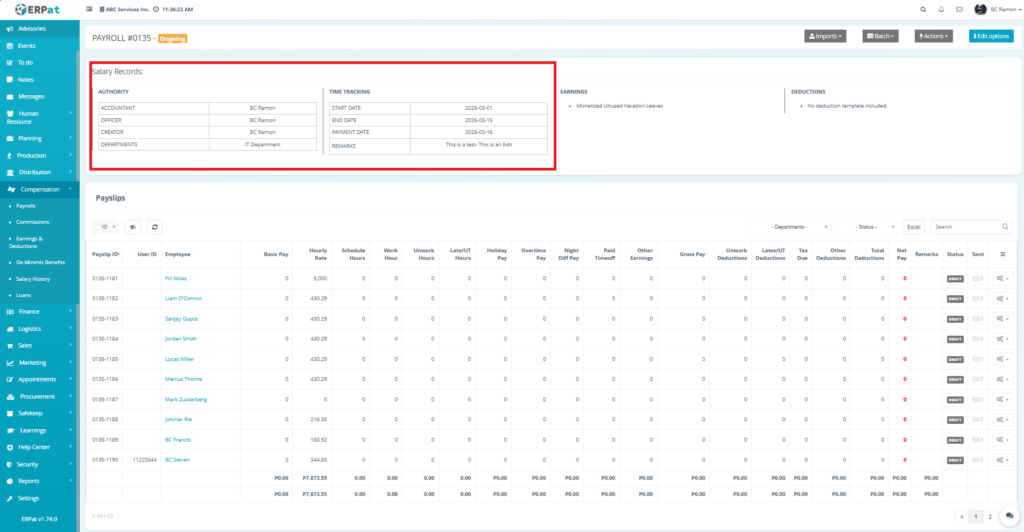Click the sent envelope icon for Liam O'Connor
The height and width of the screenshot is (532, 1024).
pos(977,298)
